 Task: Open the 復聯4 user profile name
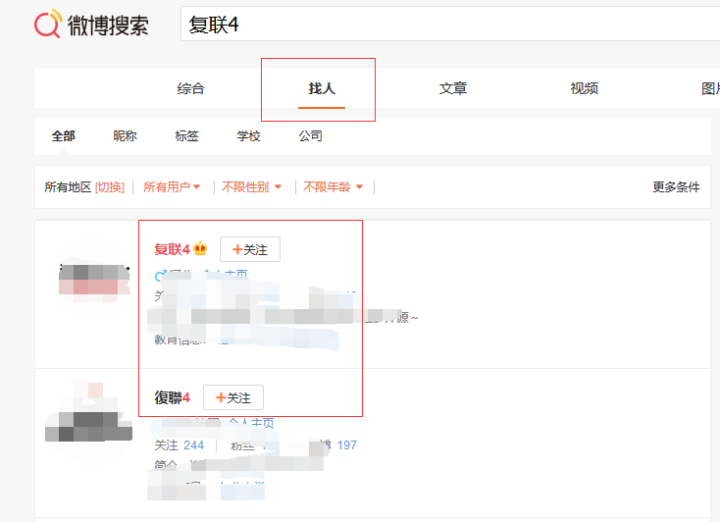[172, 398]
